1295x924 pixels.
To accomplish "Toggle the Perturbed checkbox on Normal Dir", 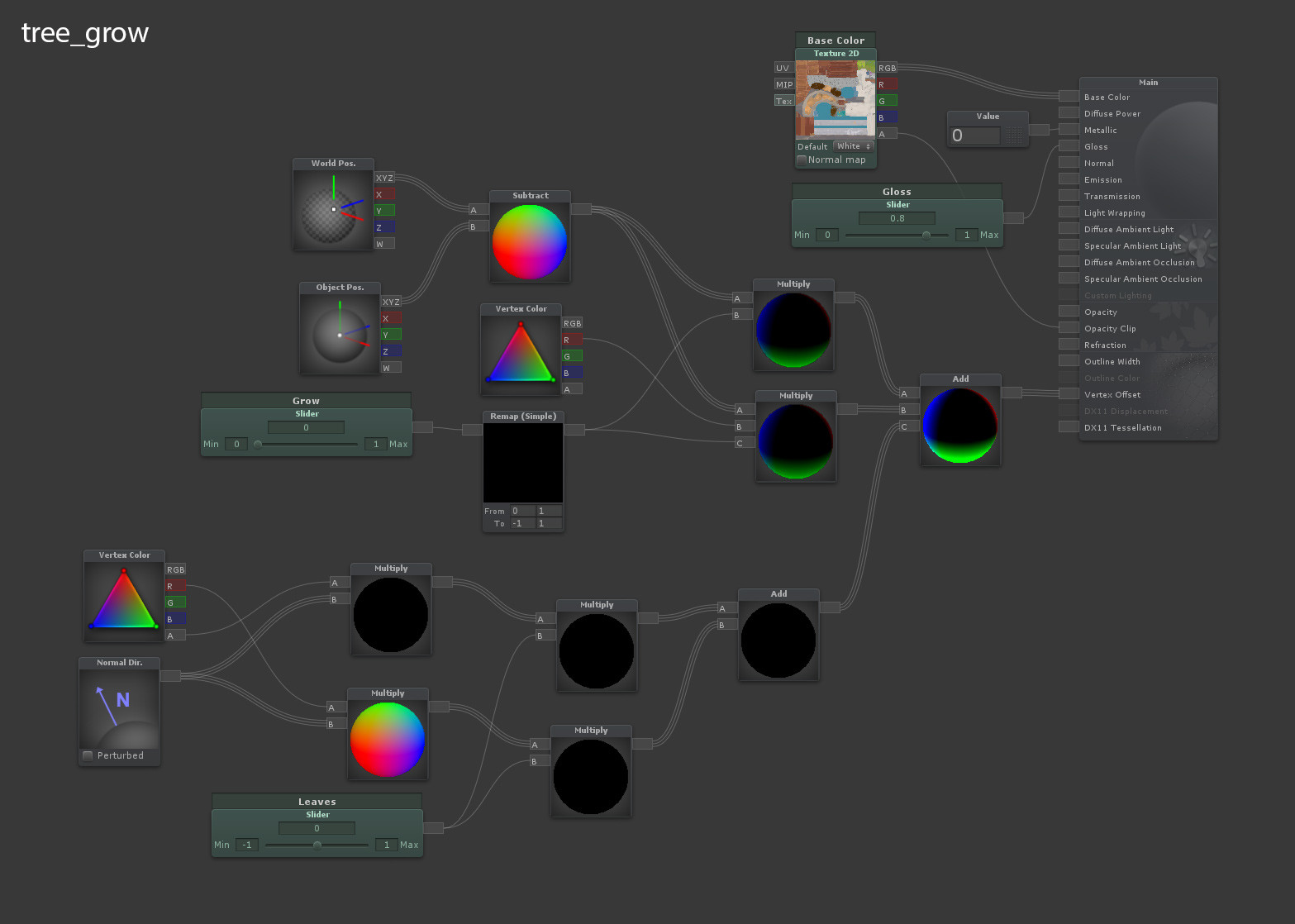I will coord(87,755).
